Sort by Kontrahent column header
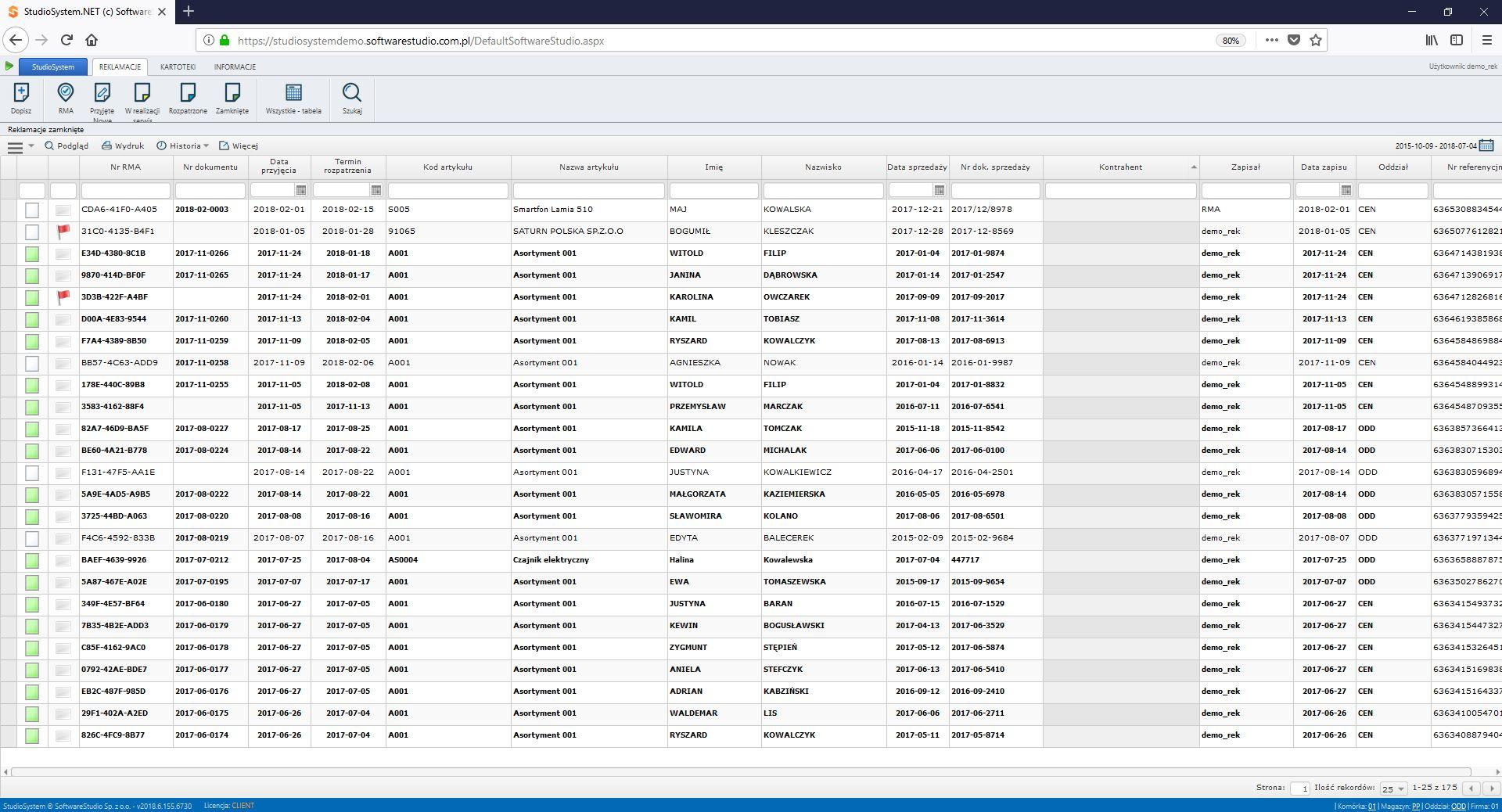 coord(1120,167)
